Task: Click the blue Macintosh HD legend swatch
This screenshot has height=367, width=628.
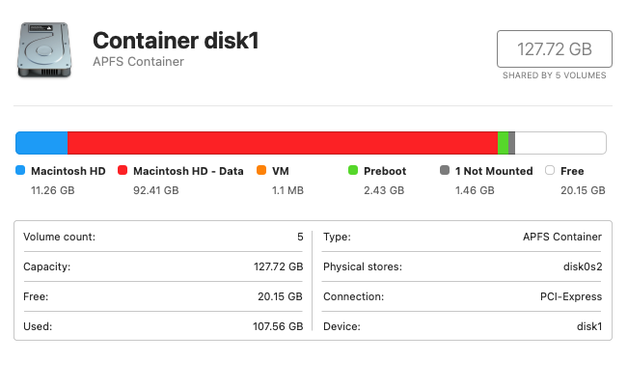Action: pos(20,170)
